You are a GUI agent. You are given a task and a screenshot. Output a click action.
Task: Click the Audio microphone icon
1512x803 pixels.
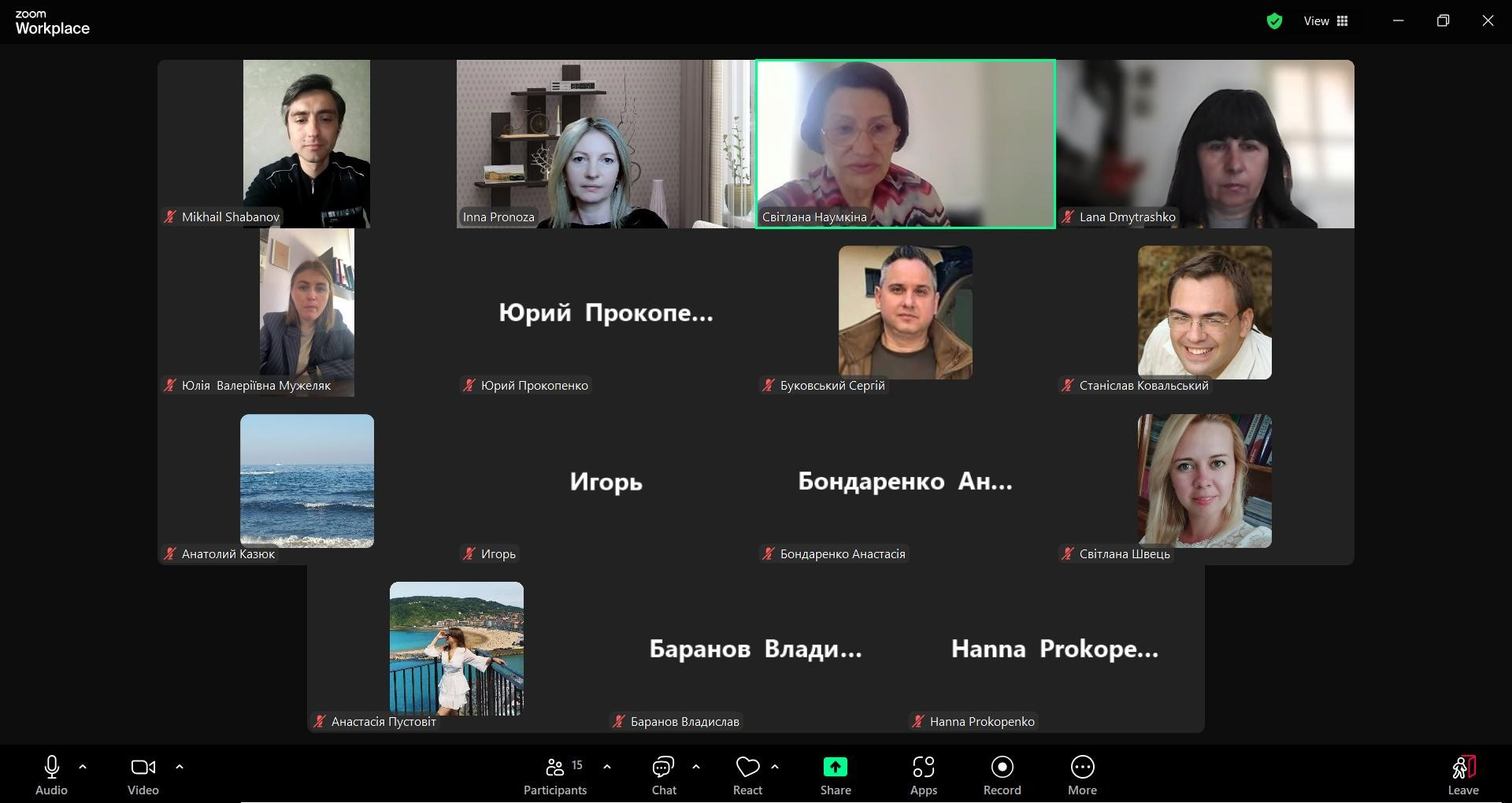pos(52,767)
